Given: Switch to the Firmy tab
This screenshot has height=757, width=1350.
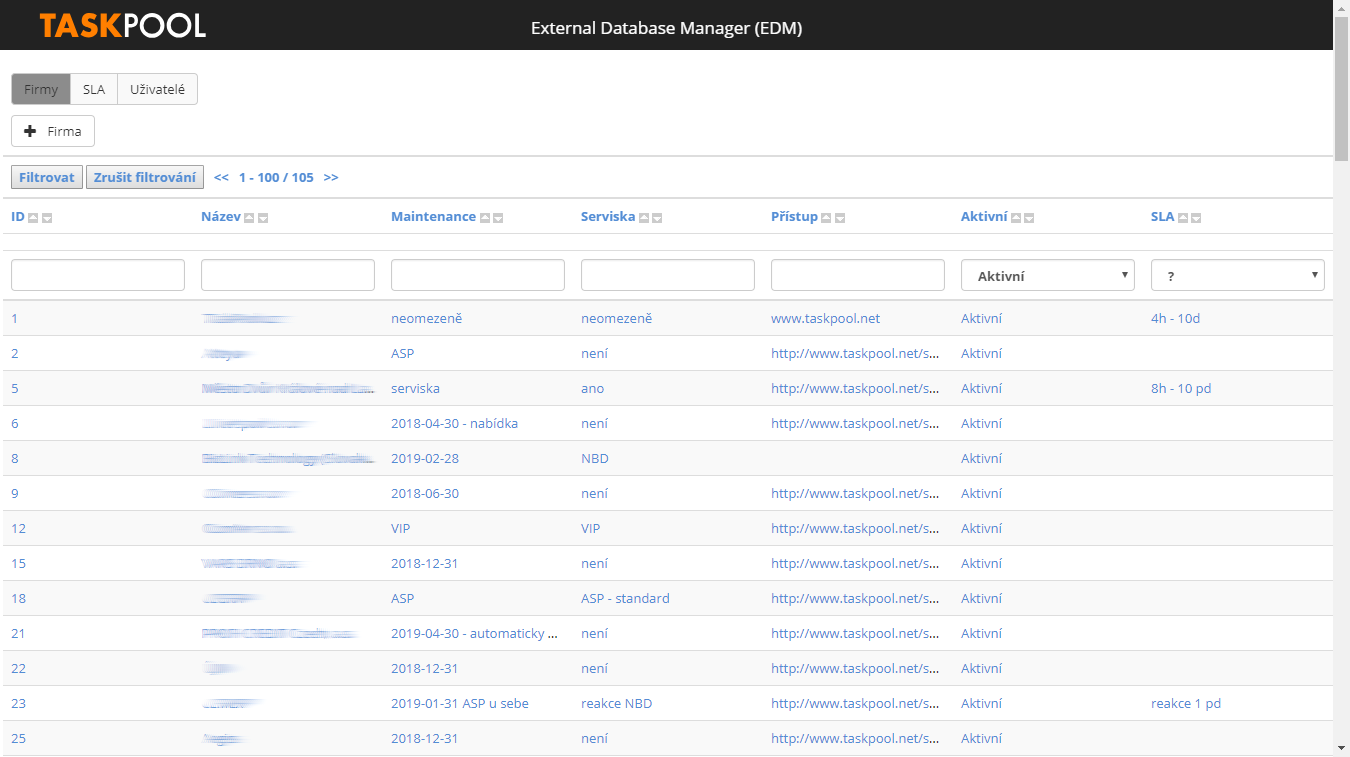Looking at the screenshot, I should click(41, 89).
